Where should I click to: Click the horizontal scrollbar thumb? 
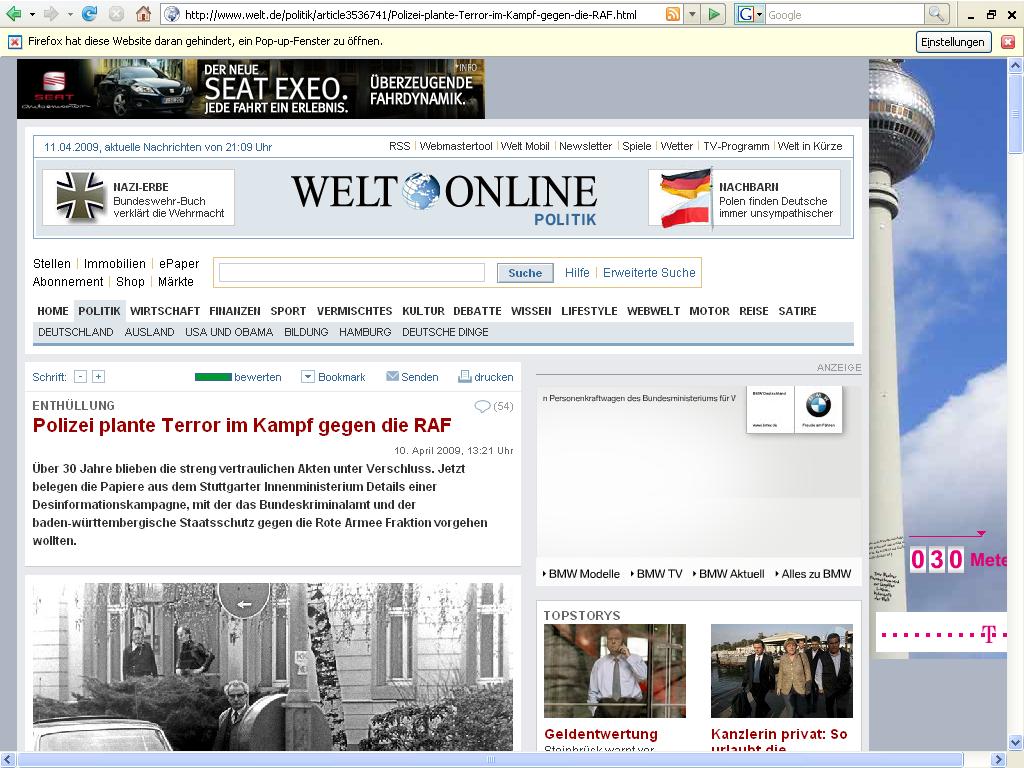(491, 760)
